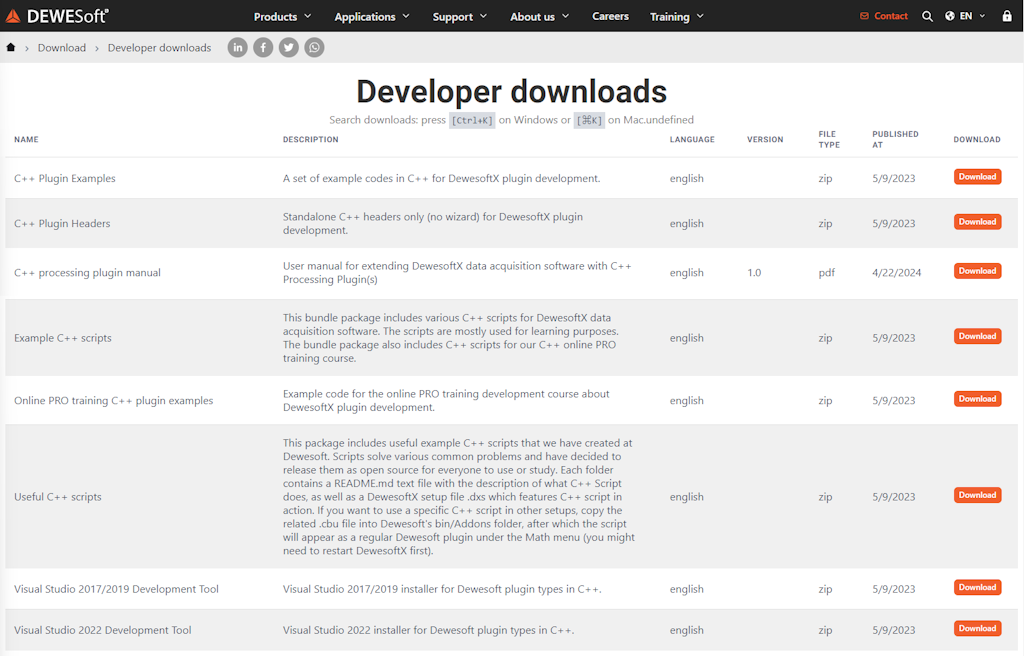Screen dimensions: 1024x656
Task: Go to Download breadcrumb
Action: point(61,48)
